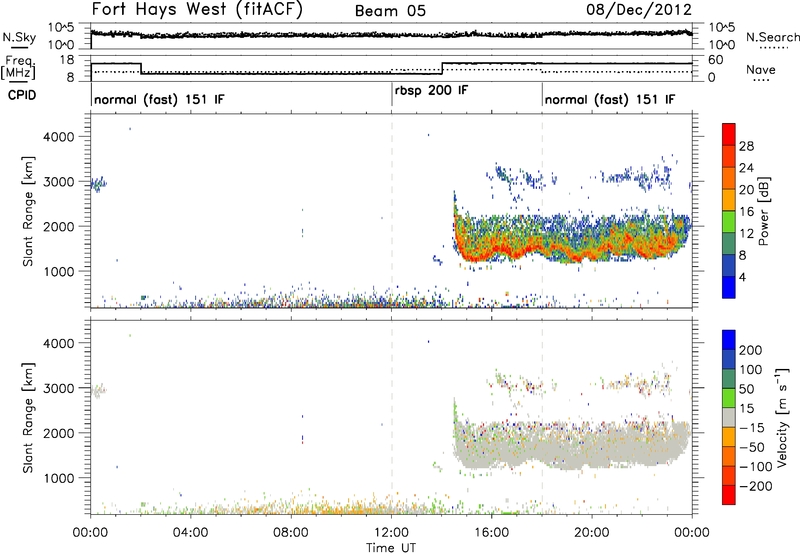The height and width of the screenshot is (554, 800).
Task: Click the 'Slant Range [km]' label of power panel
Action: click(28, 212)
